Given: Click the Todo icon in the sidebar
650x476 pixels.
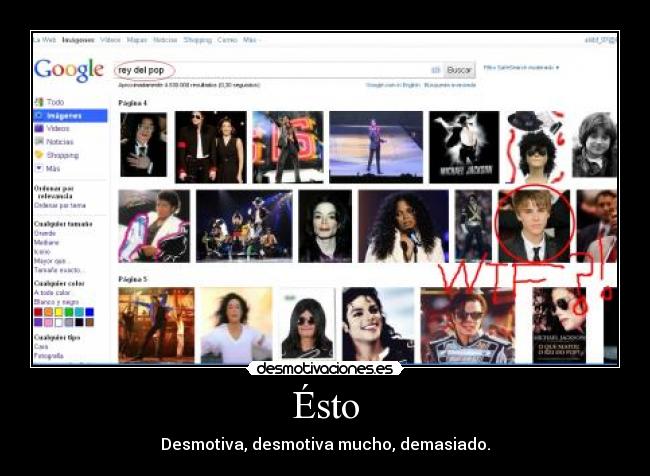Looking at the screenshot, I should coord(39,102).
